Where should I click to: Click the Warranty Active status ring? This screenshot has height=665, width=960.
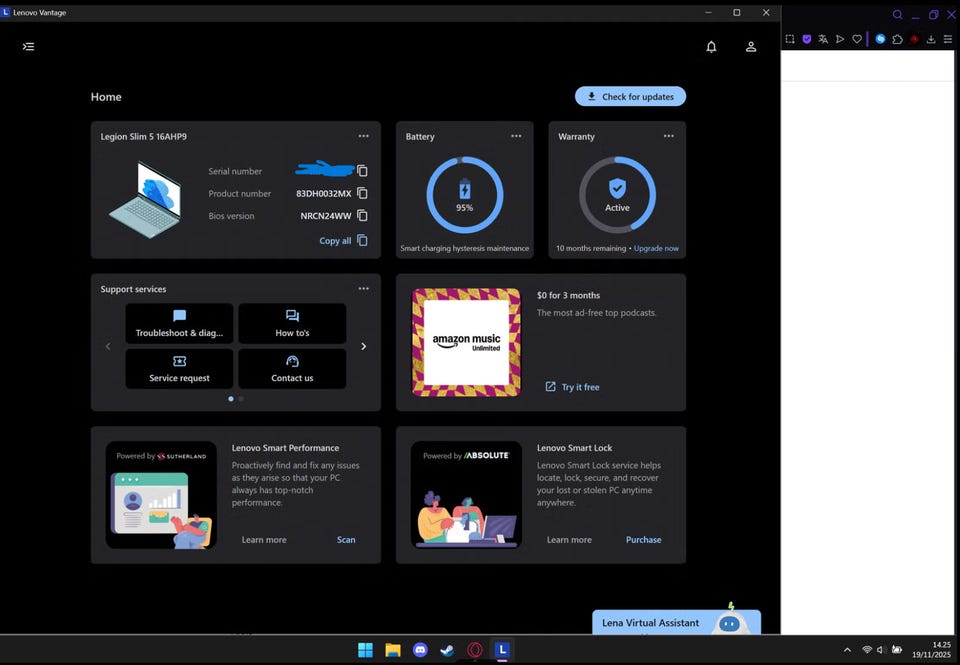point(617,195)
